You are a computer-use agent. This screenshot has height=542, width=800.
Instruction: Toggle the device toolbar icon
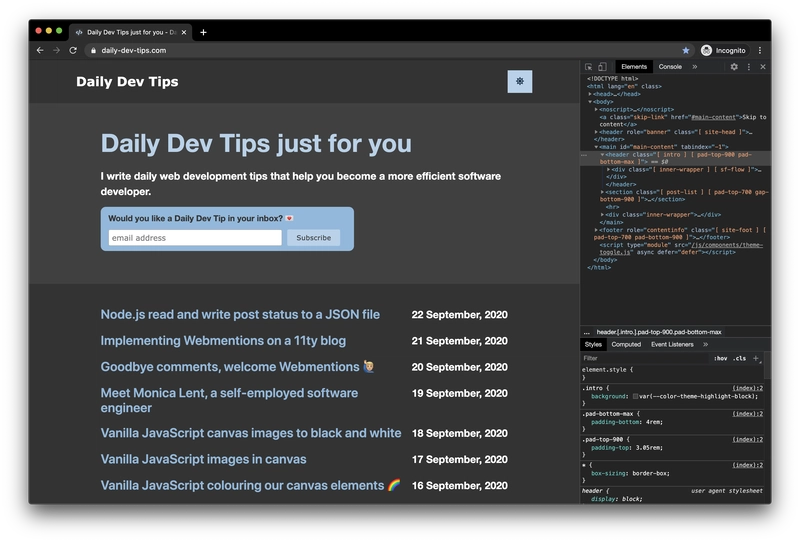point(603,67)
